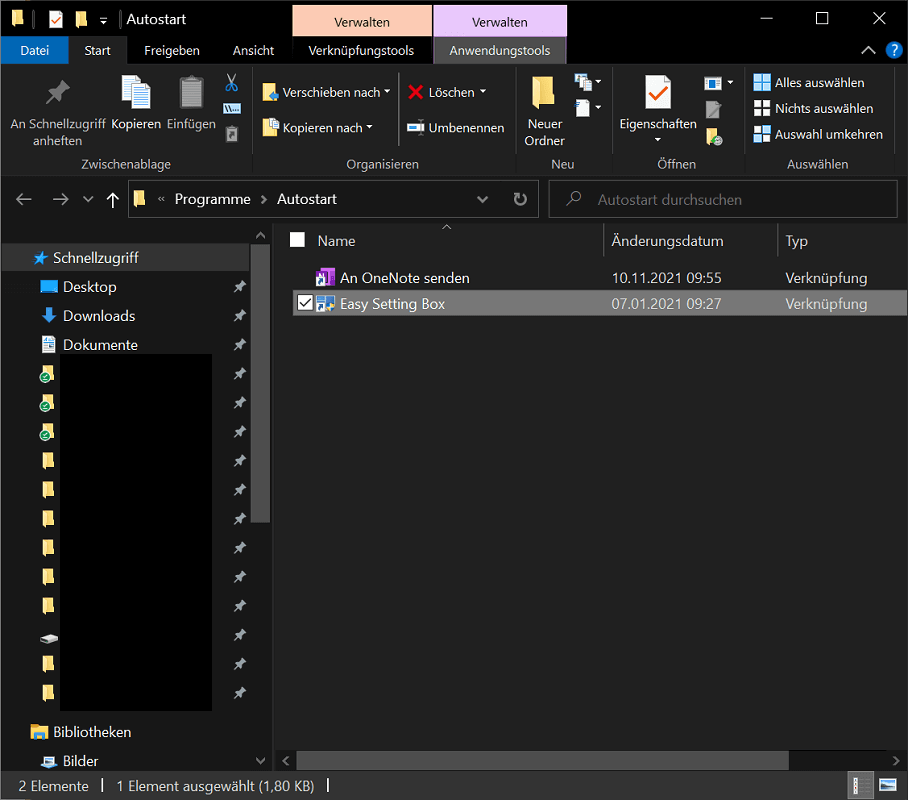This screenshot has height=800, width=908.
Task: Click the Alles auswählen button
Action: pyautogui.click(x=809, y=82)
